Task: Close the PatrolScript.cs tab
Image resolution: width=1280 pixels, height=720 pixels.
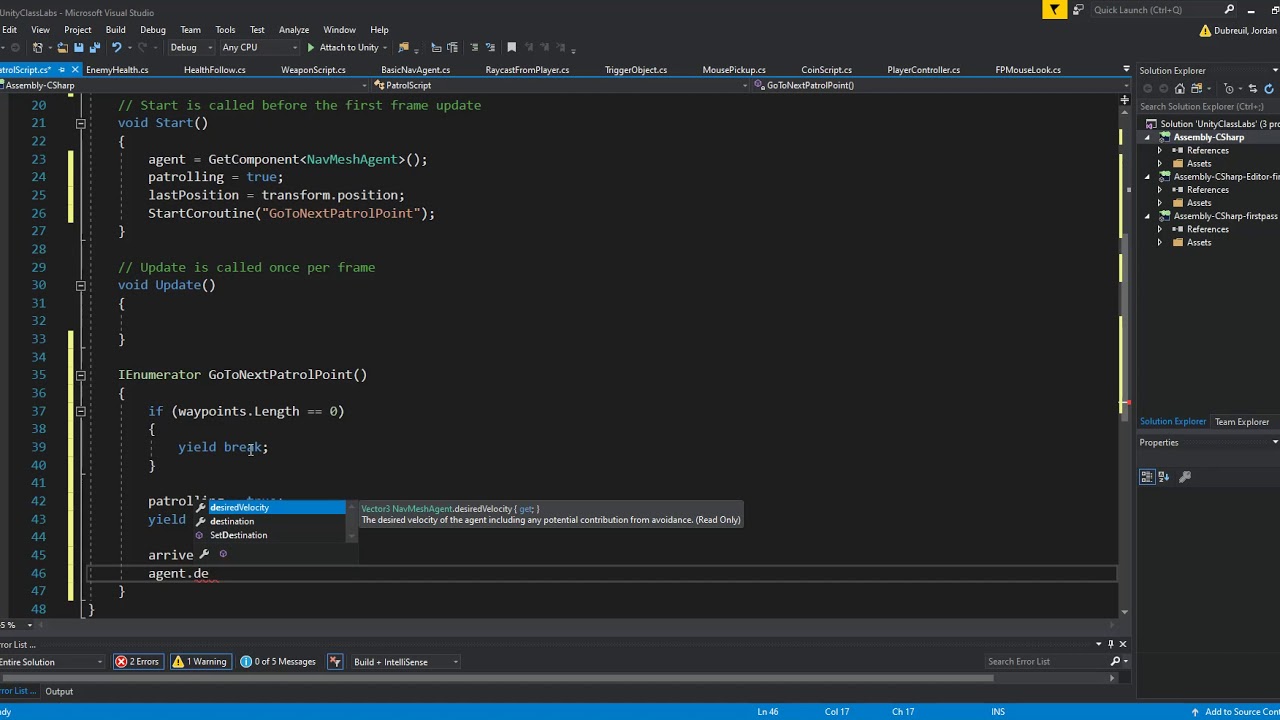Action: (x=75, y=70)
